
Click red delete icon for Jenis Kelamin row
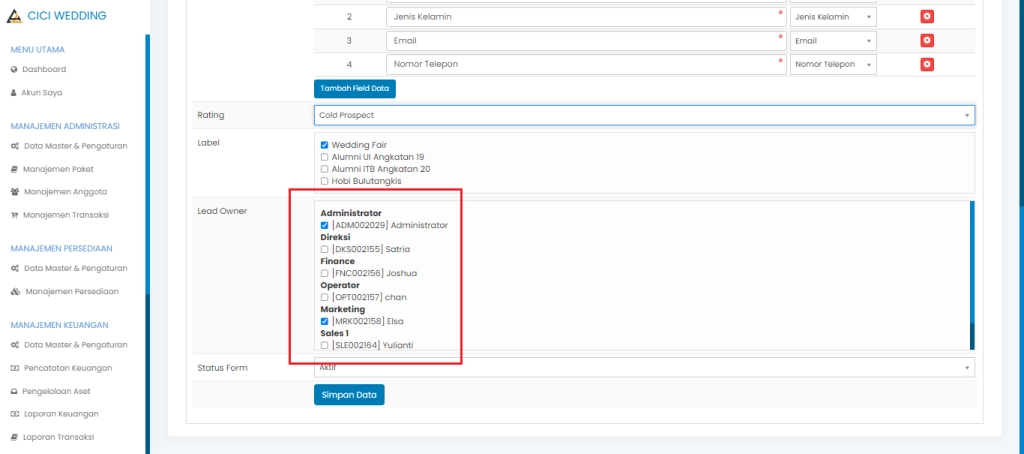927,17
